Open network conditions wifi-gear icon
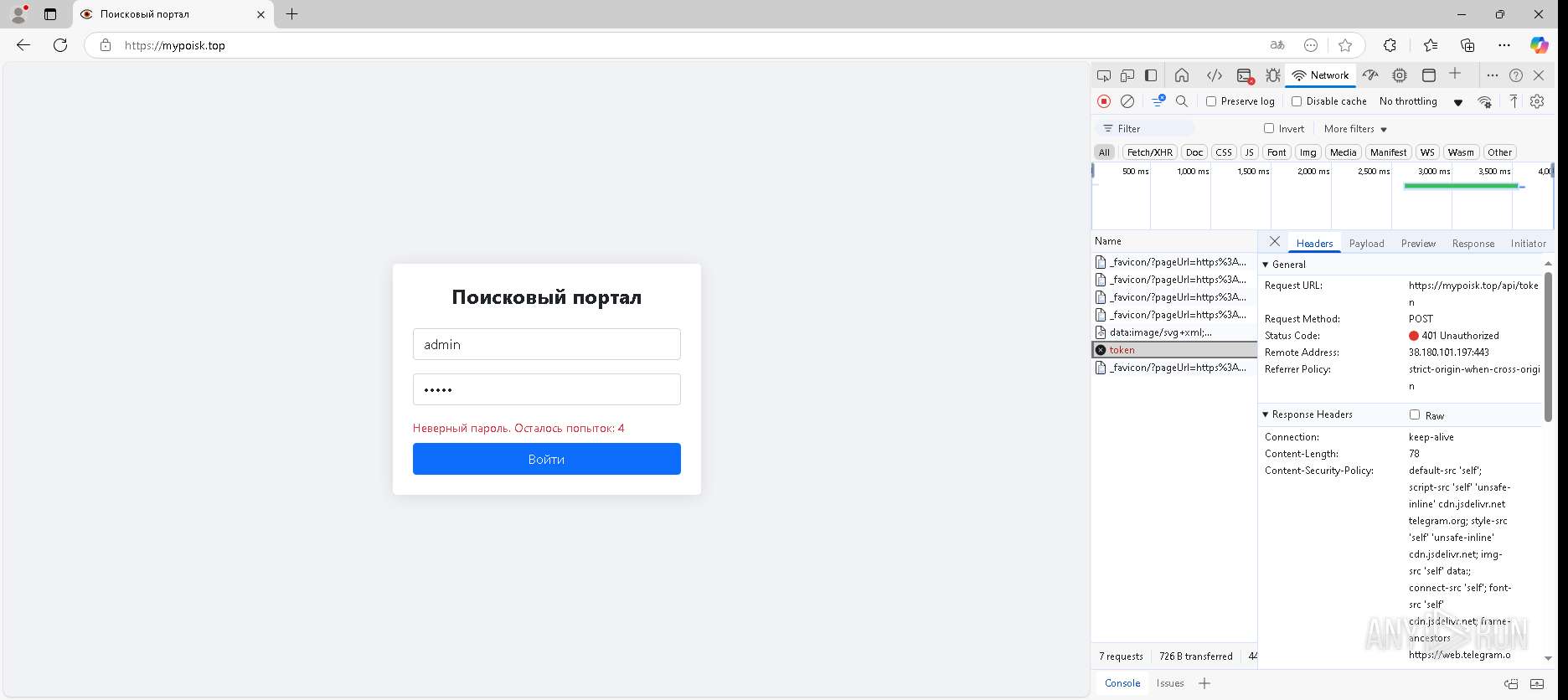The width and height of the screenshot is (1568, 700). 1484,101
